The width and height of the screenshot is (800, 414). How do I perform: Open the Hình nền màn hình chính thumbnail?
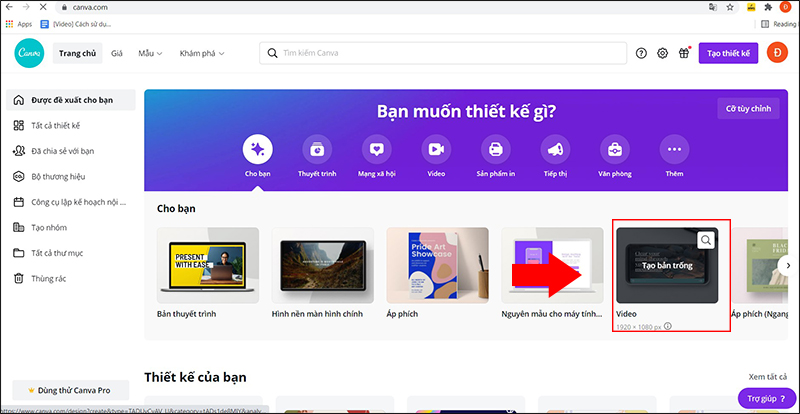322,265
